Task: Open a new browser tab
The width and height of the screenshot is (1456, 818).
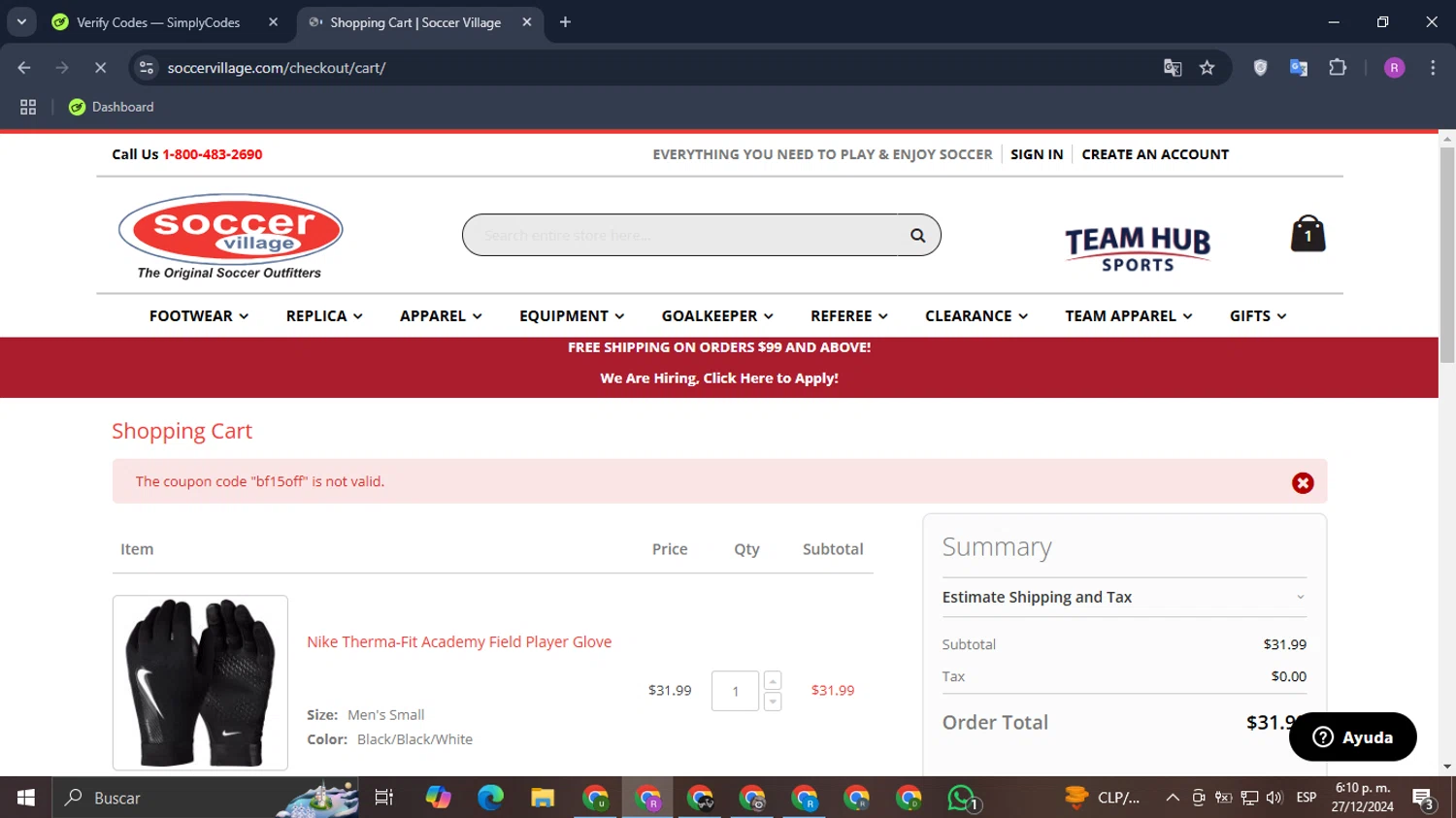Action: [565, 22]
